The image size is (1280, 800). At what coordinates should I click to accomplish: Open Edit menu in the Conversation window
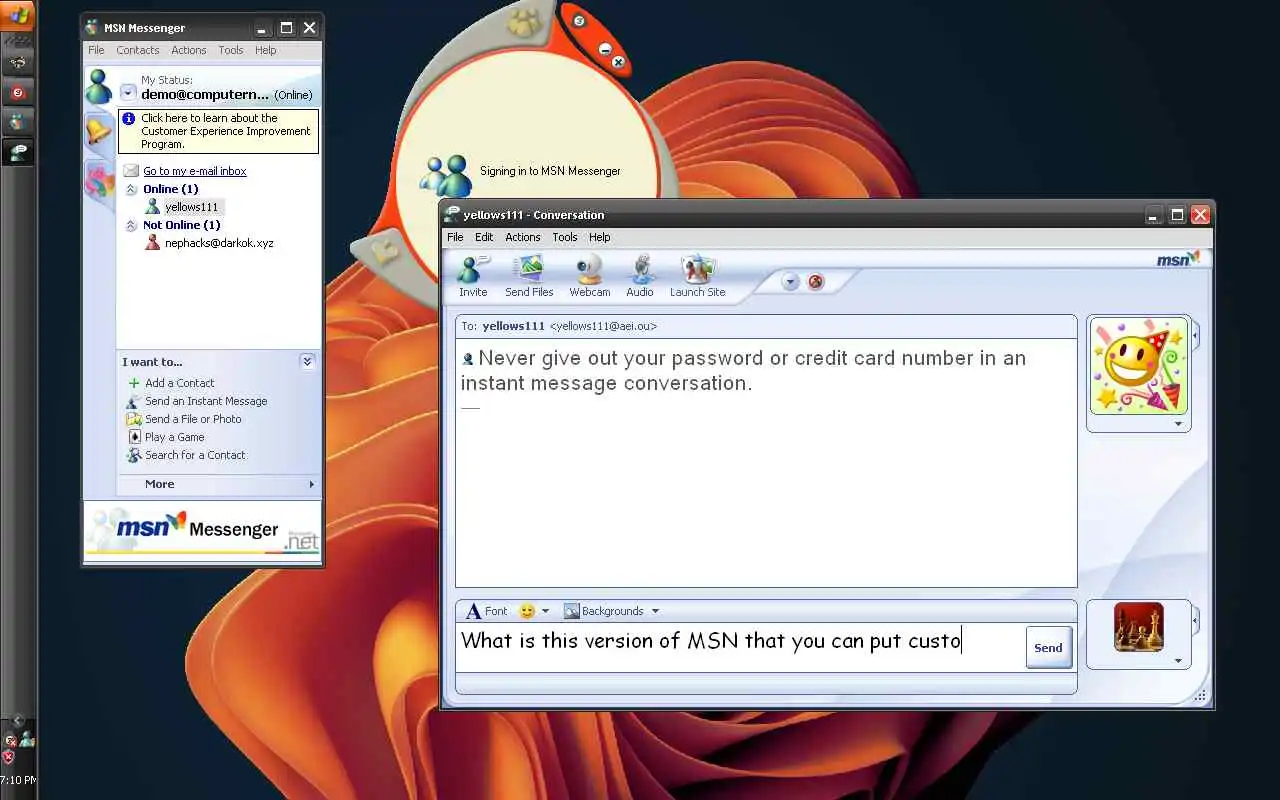point(484,237)
